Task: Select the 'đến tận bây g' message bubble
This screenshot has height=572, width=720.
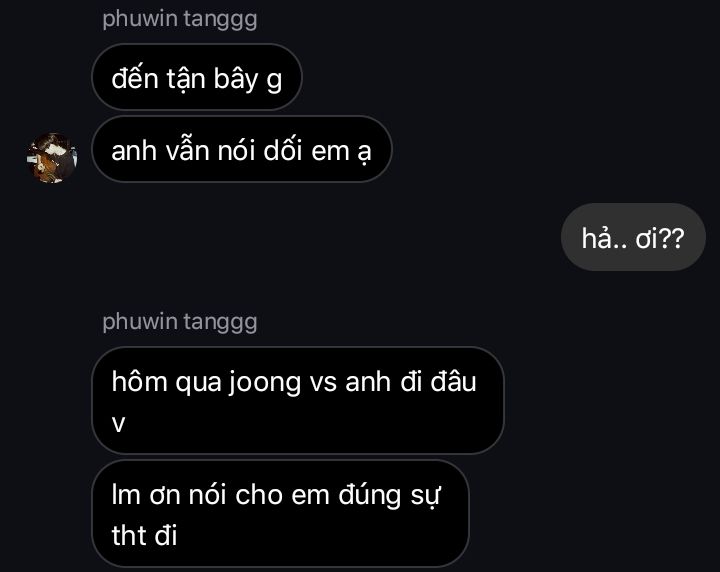Action: [x=197, y=77]
